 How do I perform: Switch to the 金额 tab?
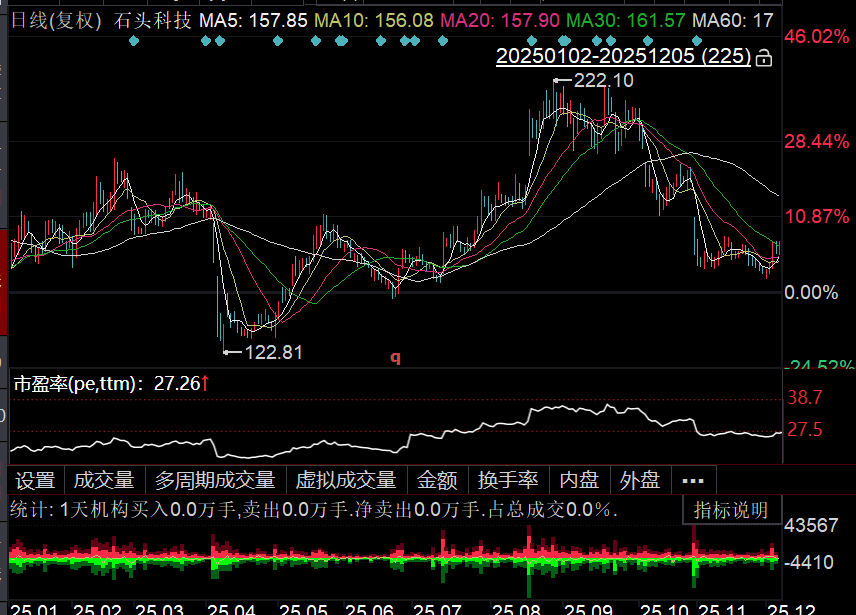437,480
